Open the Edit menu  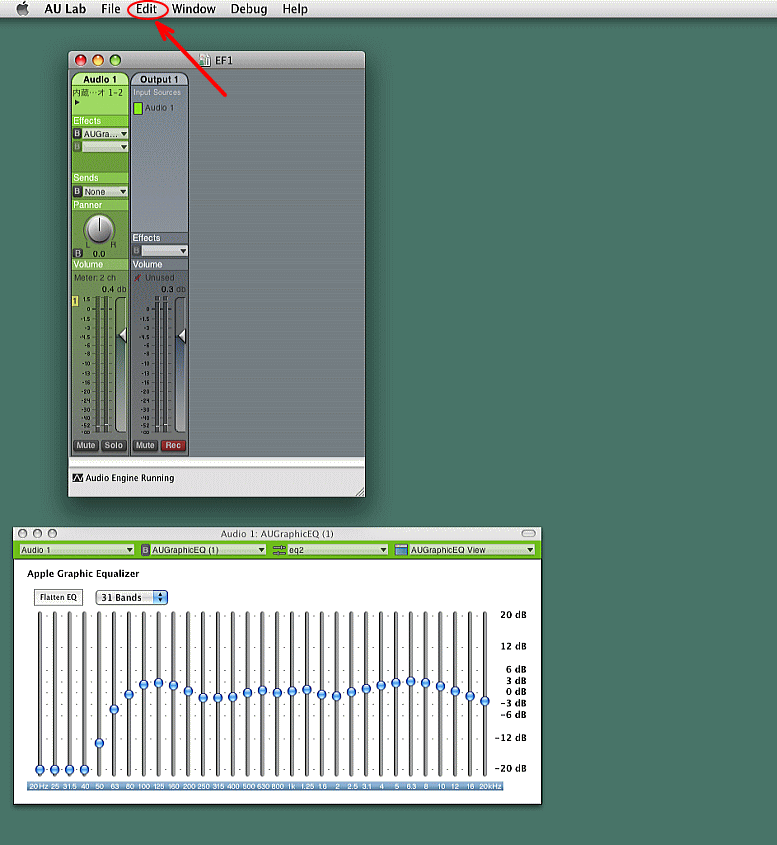pyautogui.click(x=147, y=9)
